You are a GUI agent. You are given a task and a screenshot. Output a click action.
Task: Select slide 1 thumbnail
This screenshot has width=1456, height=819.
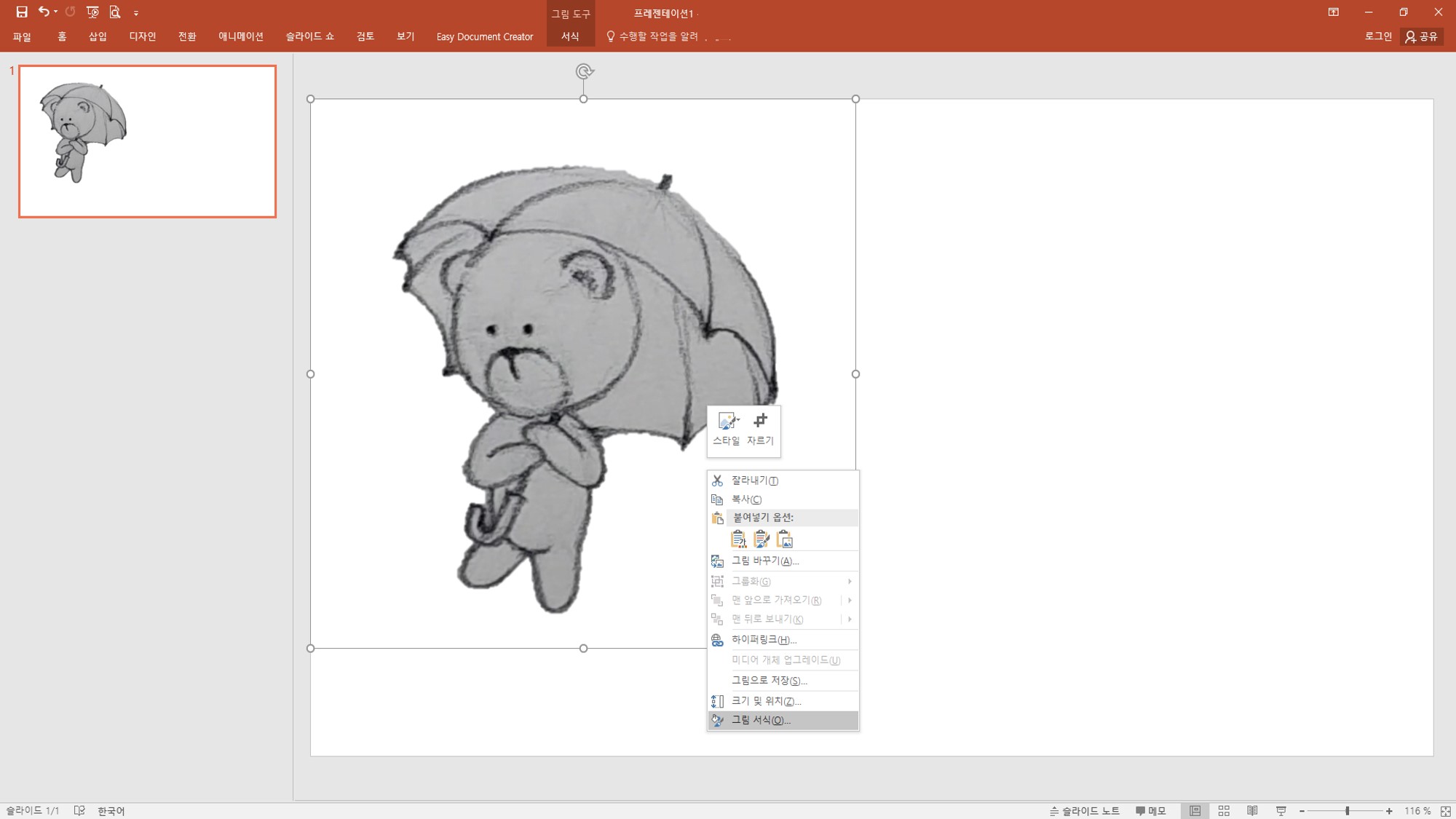(147, 141)
